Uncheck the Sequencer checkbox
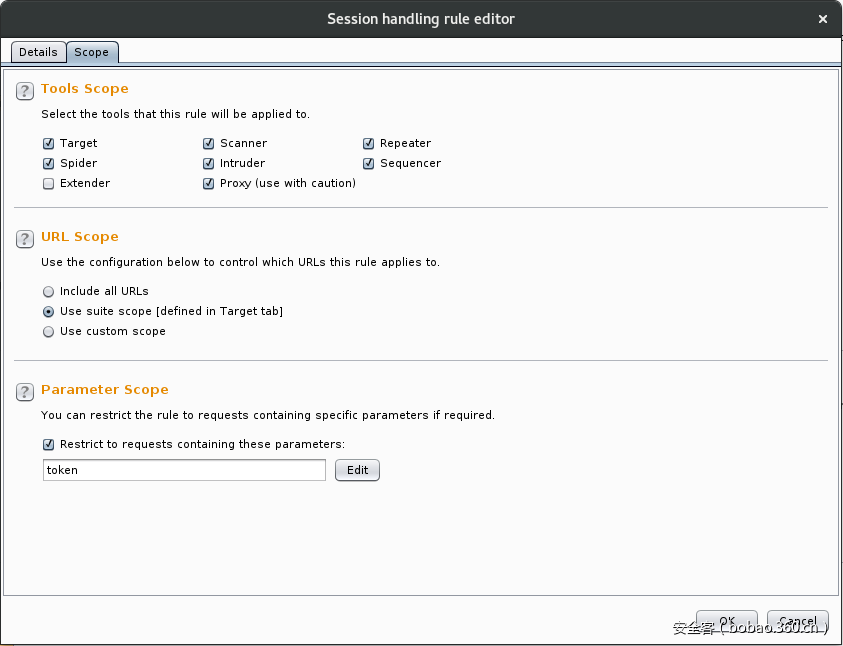The width and height of the screenshot is (843, 646). point(369,164)
